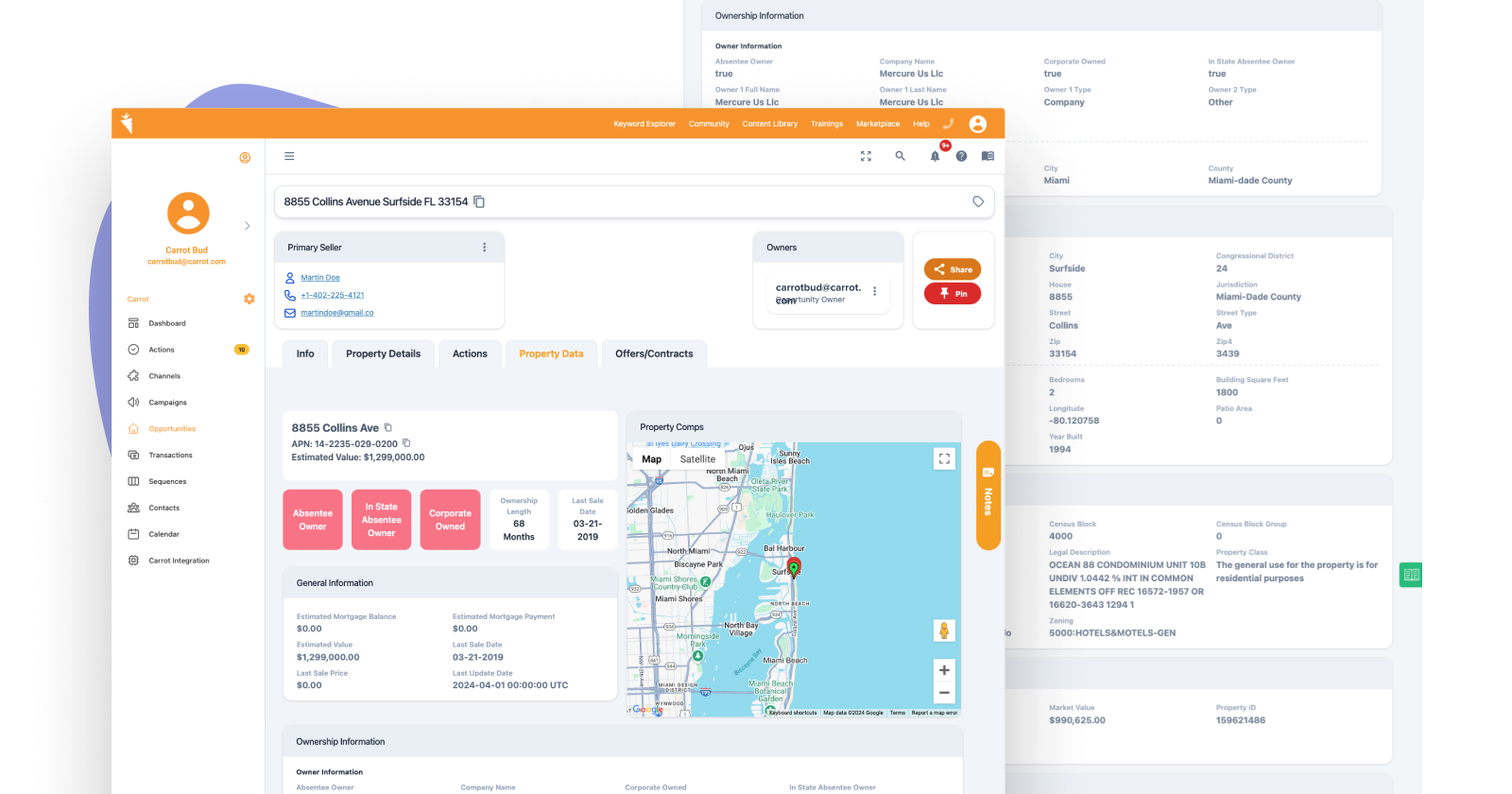This screenshot has width=1512, height=794.
Task: Open Actions in the sidebar
Action: [x=162, y=350]
